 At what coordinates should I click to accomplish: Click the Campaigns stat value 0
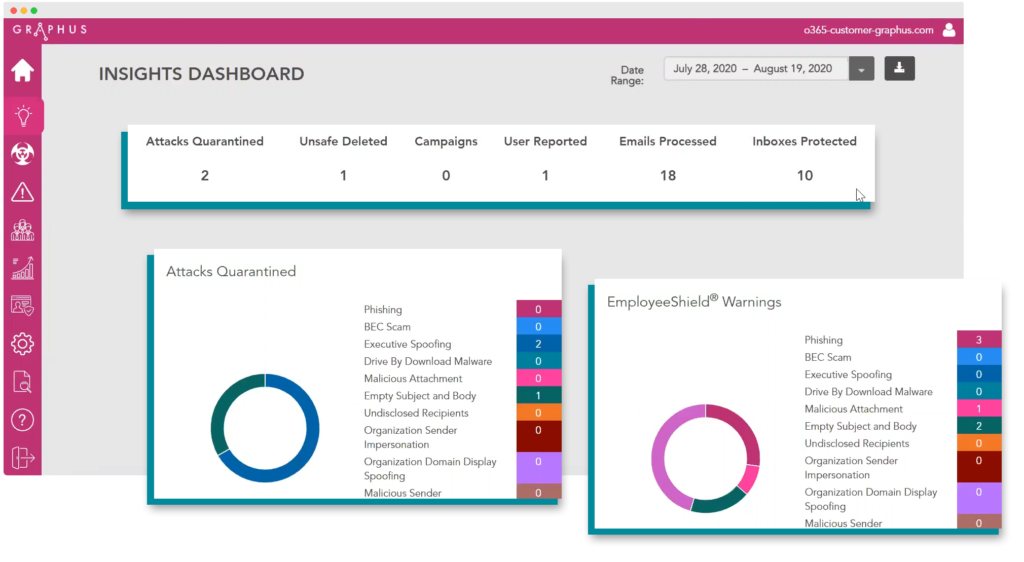[x=446, y=176]
